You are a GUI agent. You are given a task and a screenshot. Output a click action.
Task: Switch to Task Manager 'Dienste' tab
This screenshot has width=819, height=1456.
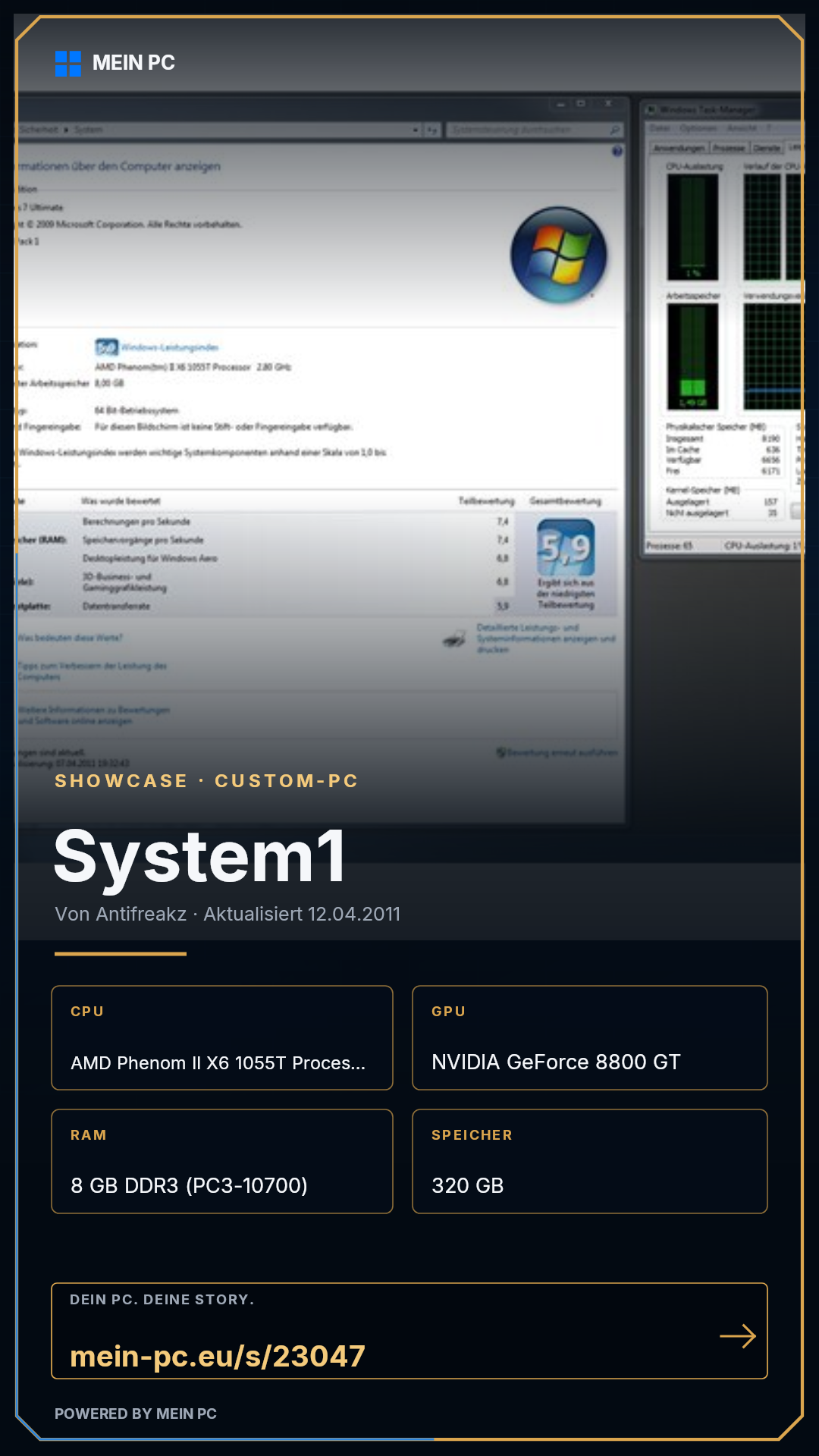click(767, 148)
